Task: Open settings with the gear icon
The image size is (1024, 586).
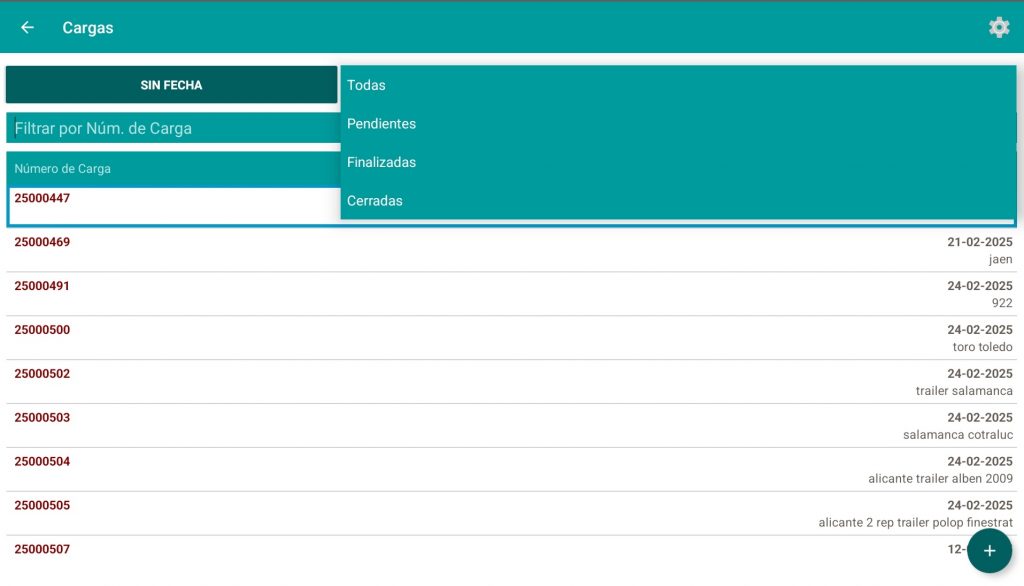Action: click(998, 28)
